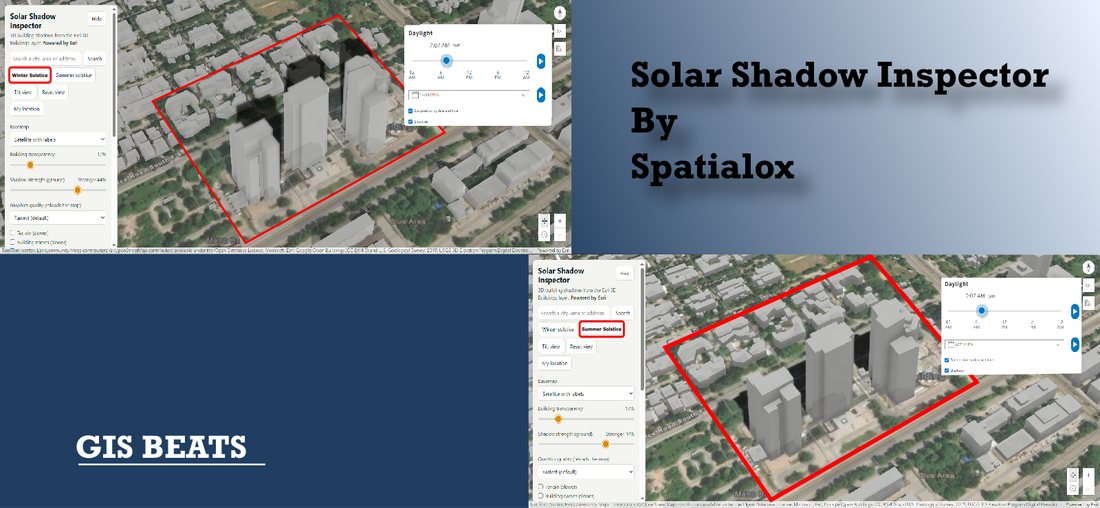1100x508 pixels.
Task: Play the time-of-day animation in lower map
Action: pos(1075,311)
